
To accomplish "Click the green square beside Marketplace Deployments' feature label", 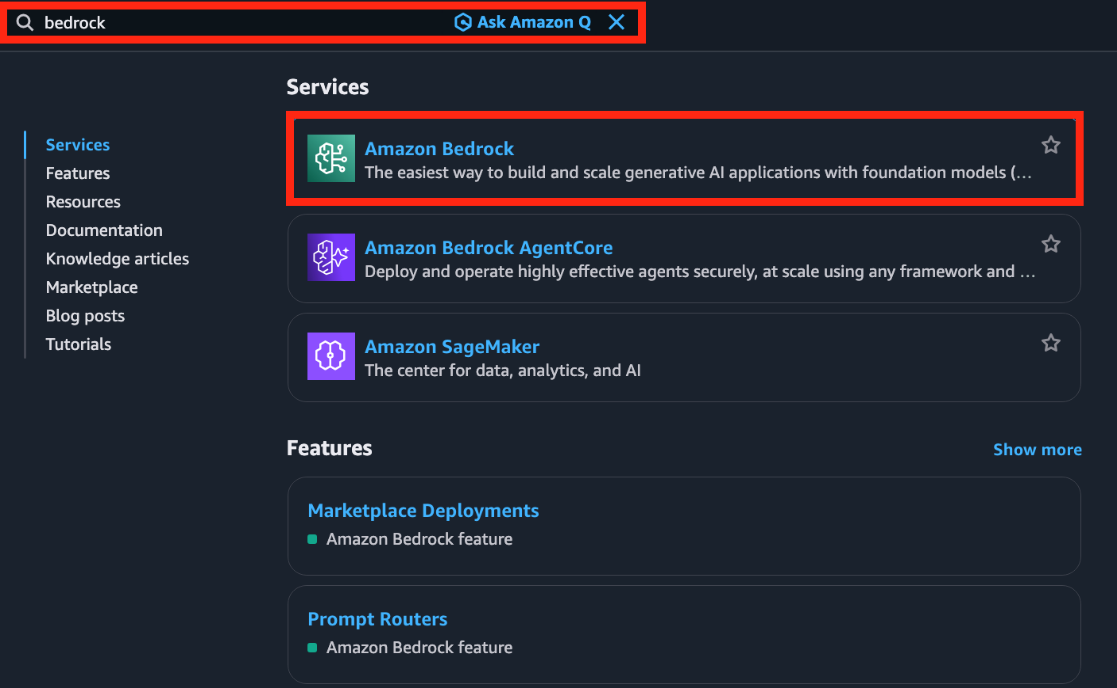I will (x=312, y=539).
